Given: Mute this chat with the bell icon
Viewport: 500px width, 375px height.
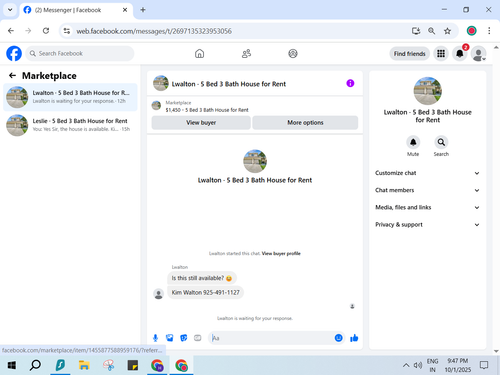Looking at the screenshot, I should (x=413, y=142).
